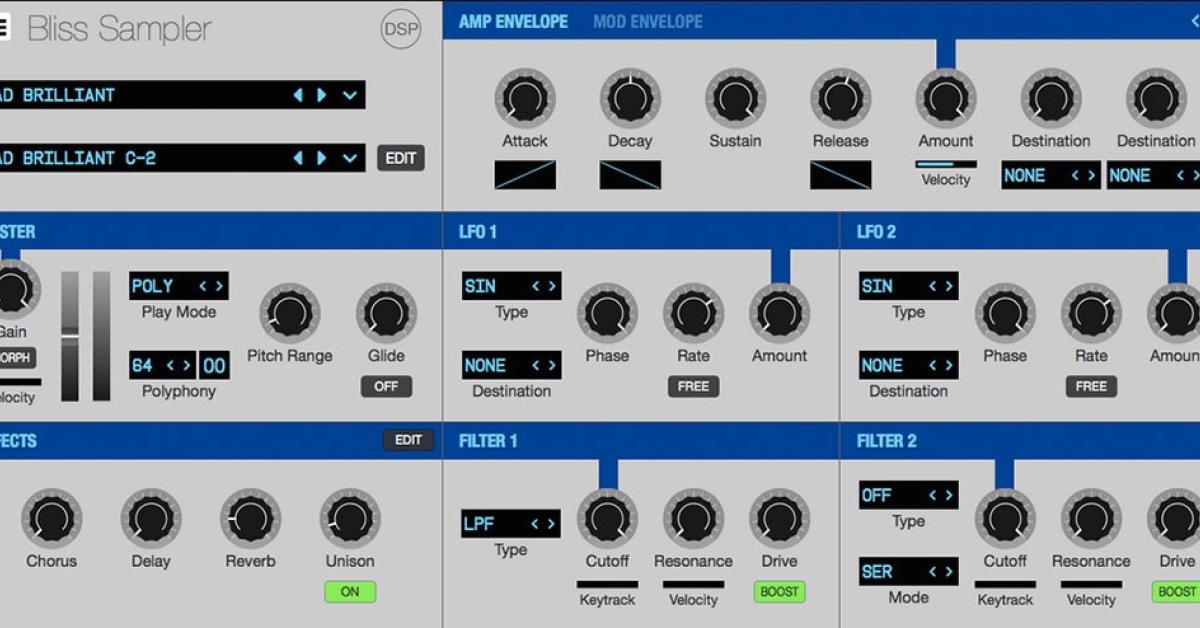Click the next-preset arrow on PAD BRILLIANT
1200x628 pixels.
(320, 95)
